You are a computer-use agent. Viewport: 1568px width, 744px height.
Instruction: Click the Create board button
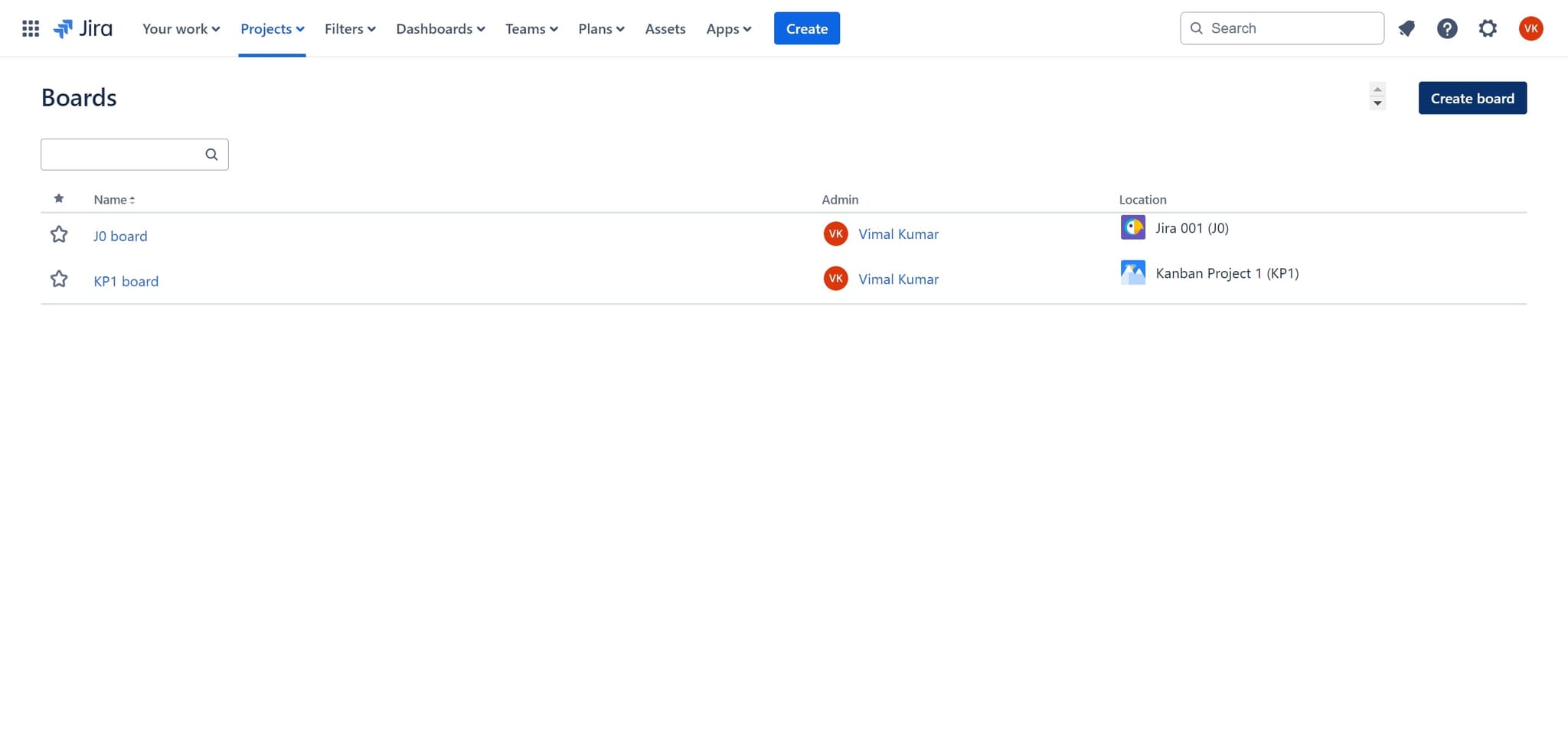coord(1472,98)
